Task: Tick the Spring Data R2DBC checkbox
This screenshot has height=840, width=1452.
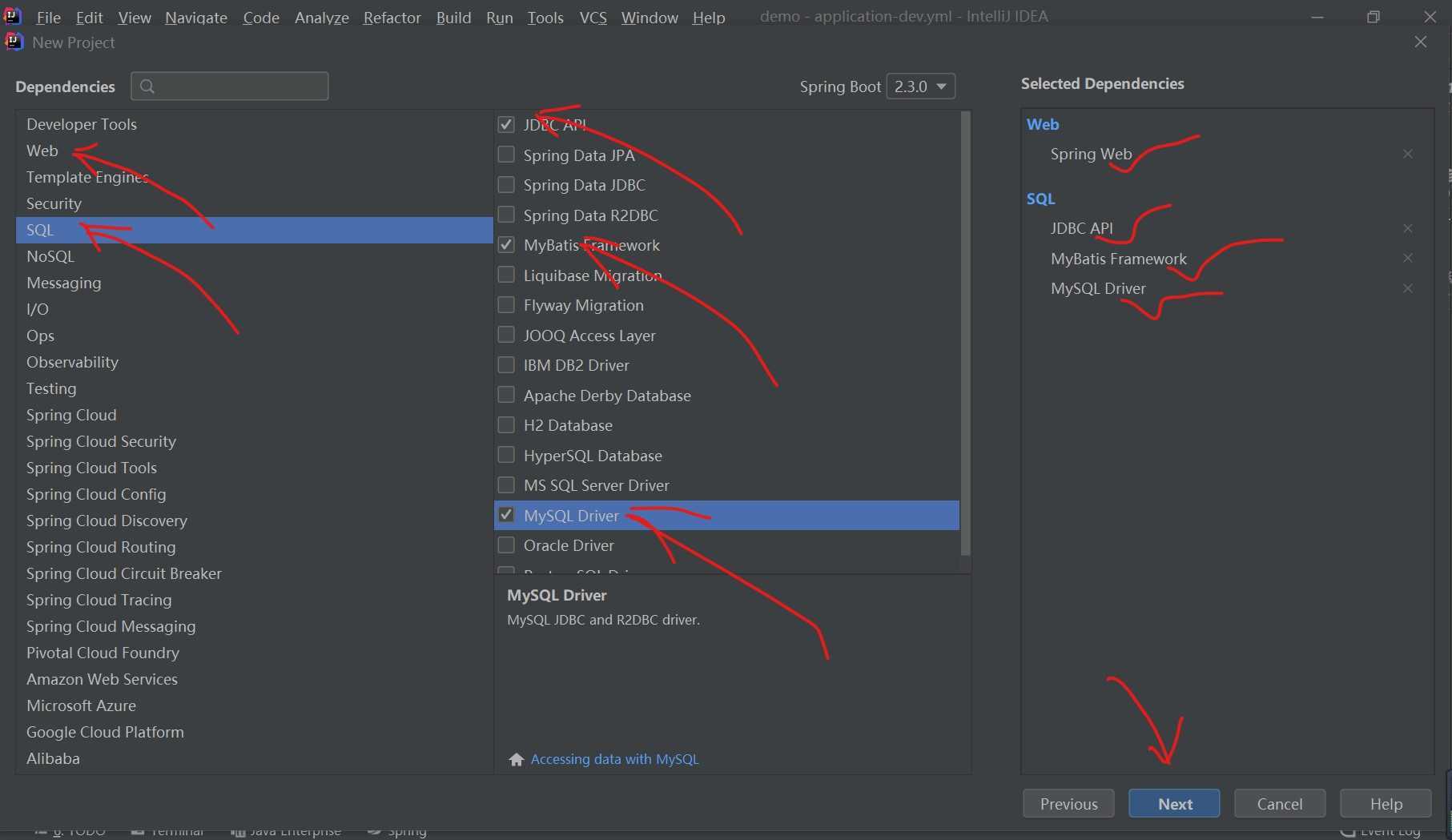Action: (506, 215)
